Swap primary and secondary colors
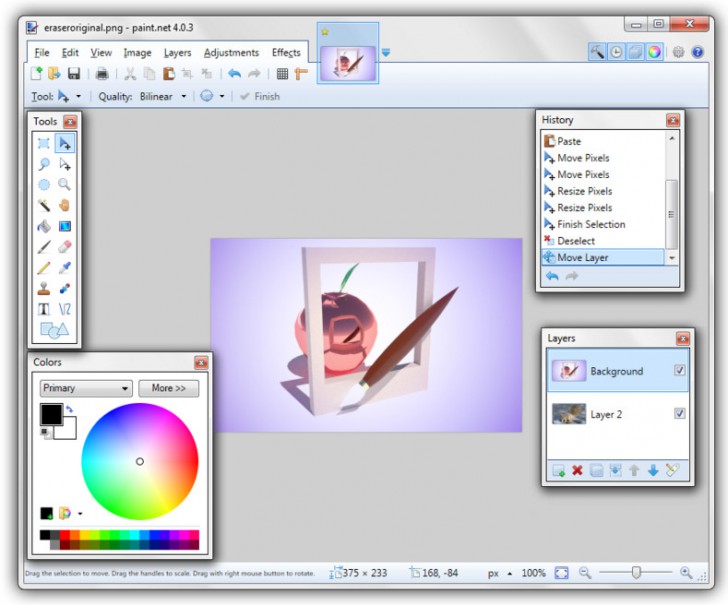 coord(69,409)
